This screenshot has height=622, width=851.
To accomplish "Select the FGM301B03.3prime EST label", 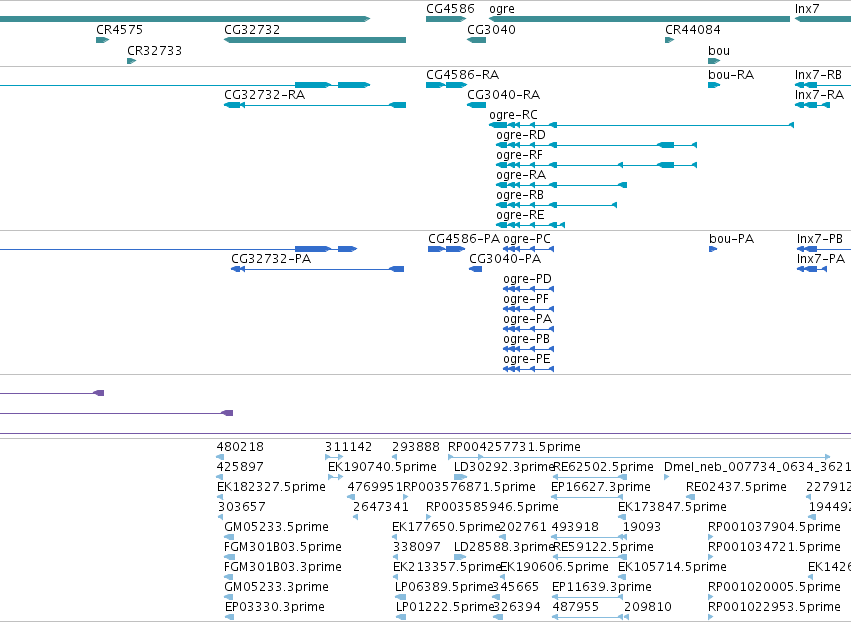I will point(283,567).
